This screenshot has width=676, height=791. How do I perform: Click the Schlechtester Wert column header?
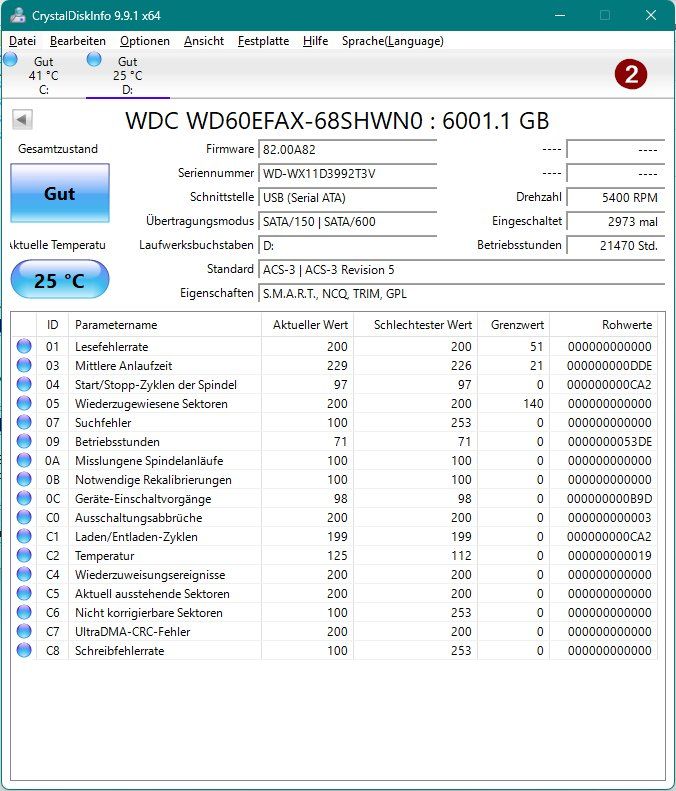pyautogui.click(x=416, y=325)
